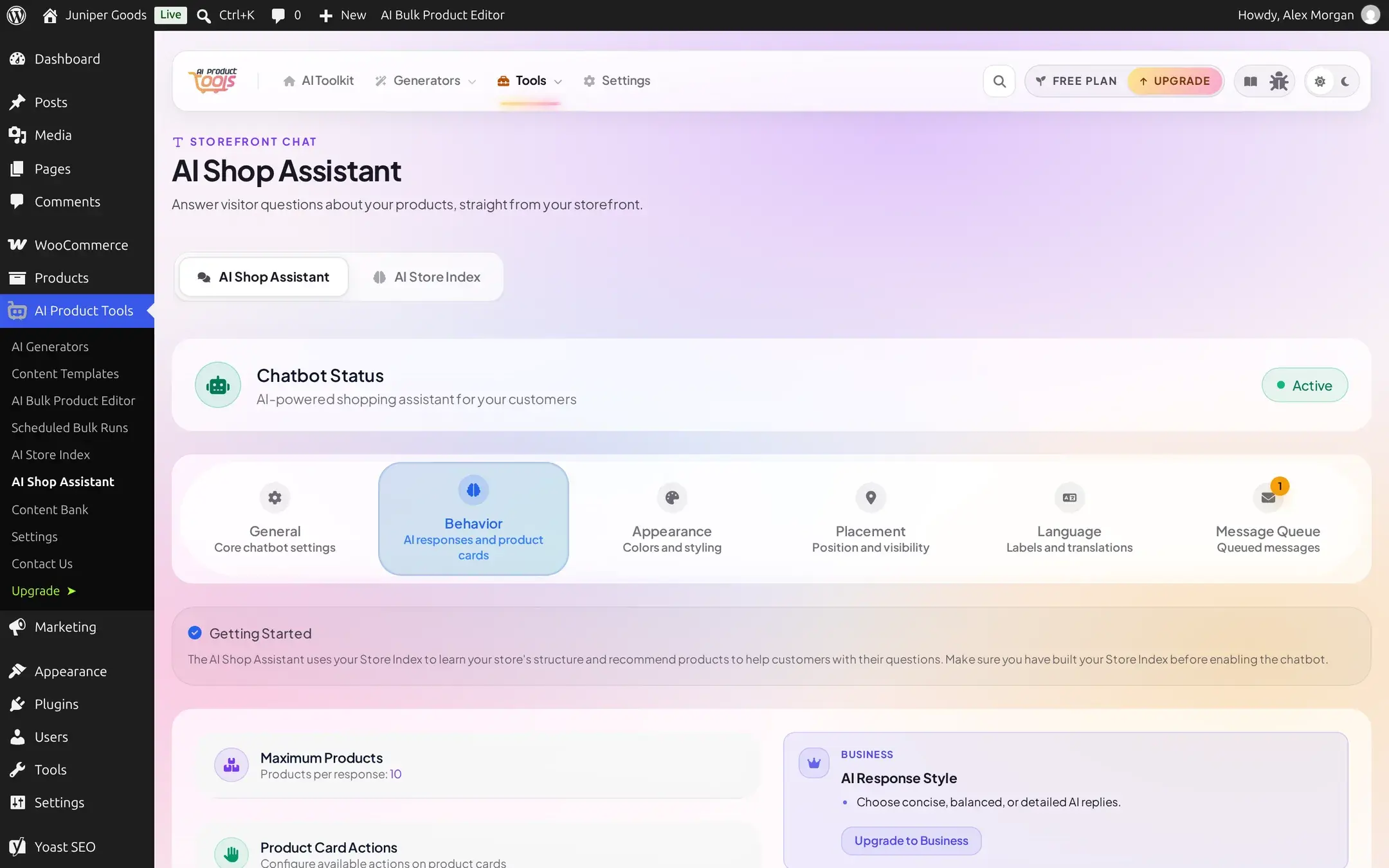This screenshot has height=868, width=1389.
Task: Open the WooCommerce sidebar menu
Action: click(77, 245)
